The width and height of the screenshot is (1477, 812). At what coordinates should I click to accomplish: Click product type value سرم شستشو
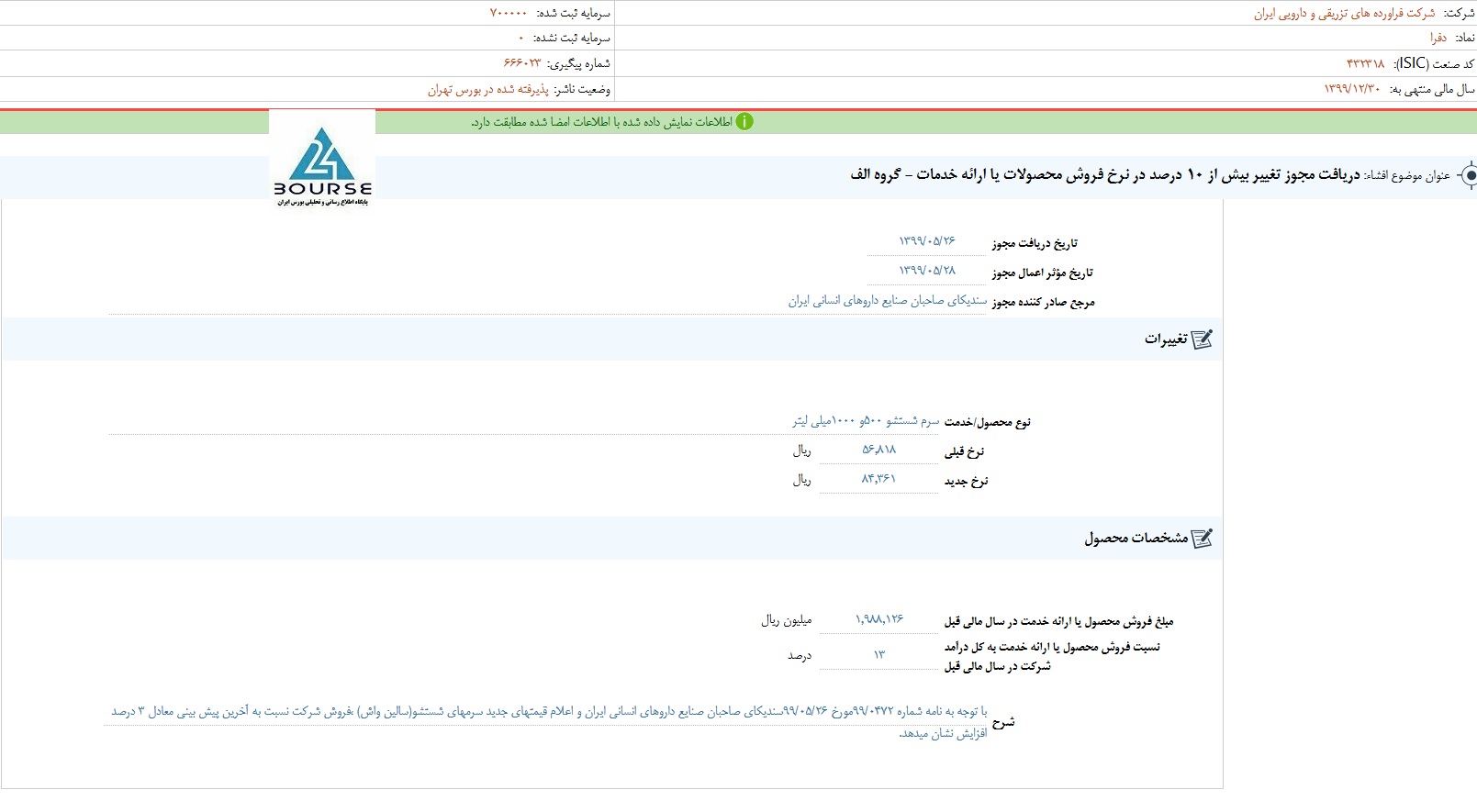tap(867, 421)
